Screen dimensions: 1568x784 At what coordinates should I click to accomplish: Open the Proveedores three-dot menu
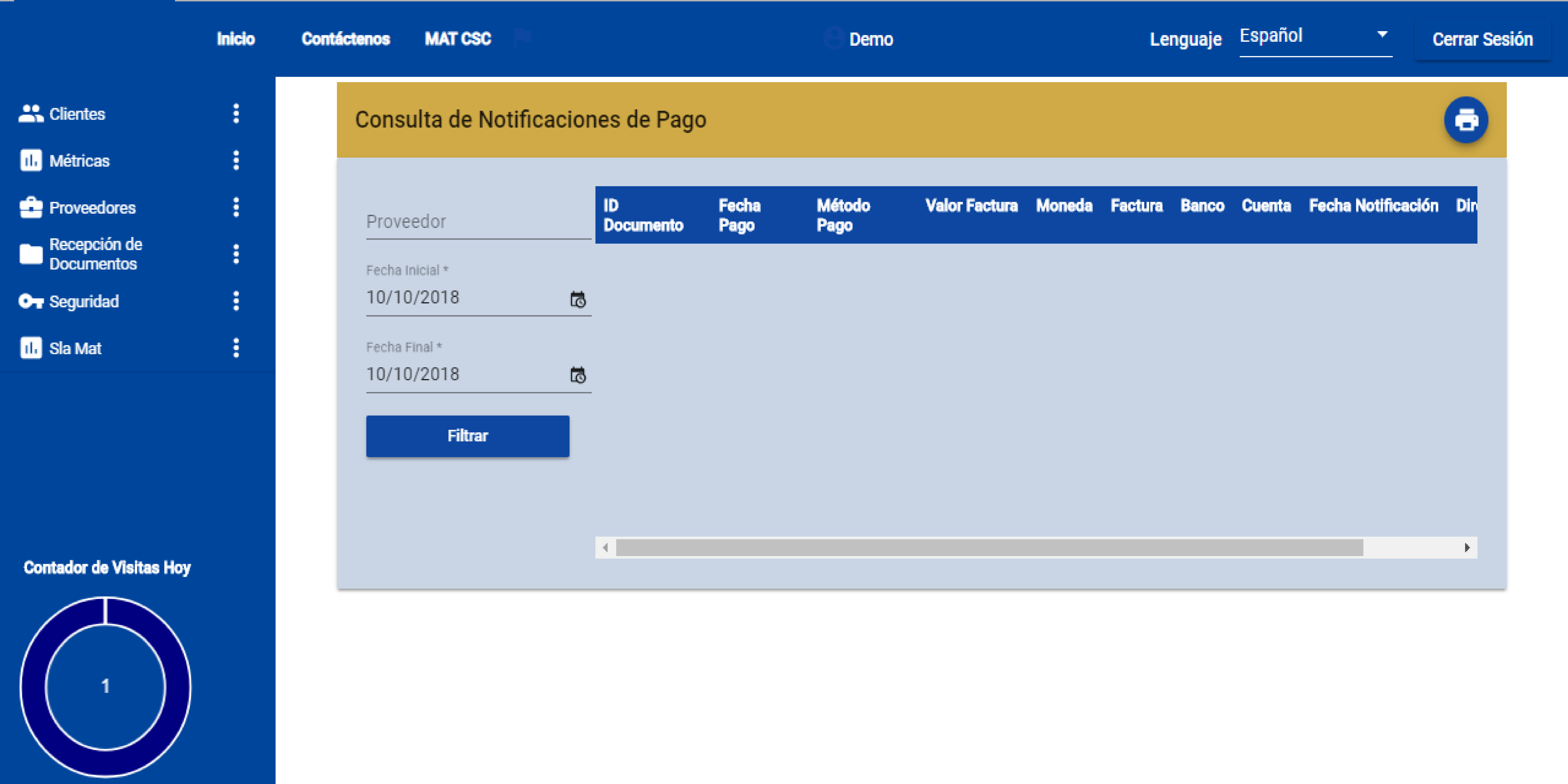[x=236, y=208]
